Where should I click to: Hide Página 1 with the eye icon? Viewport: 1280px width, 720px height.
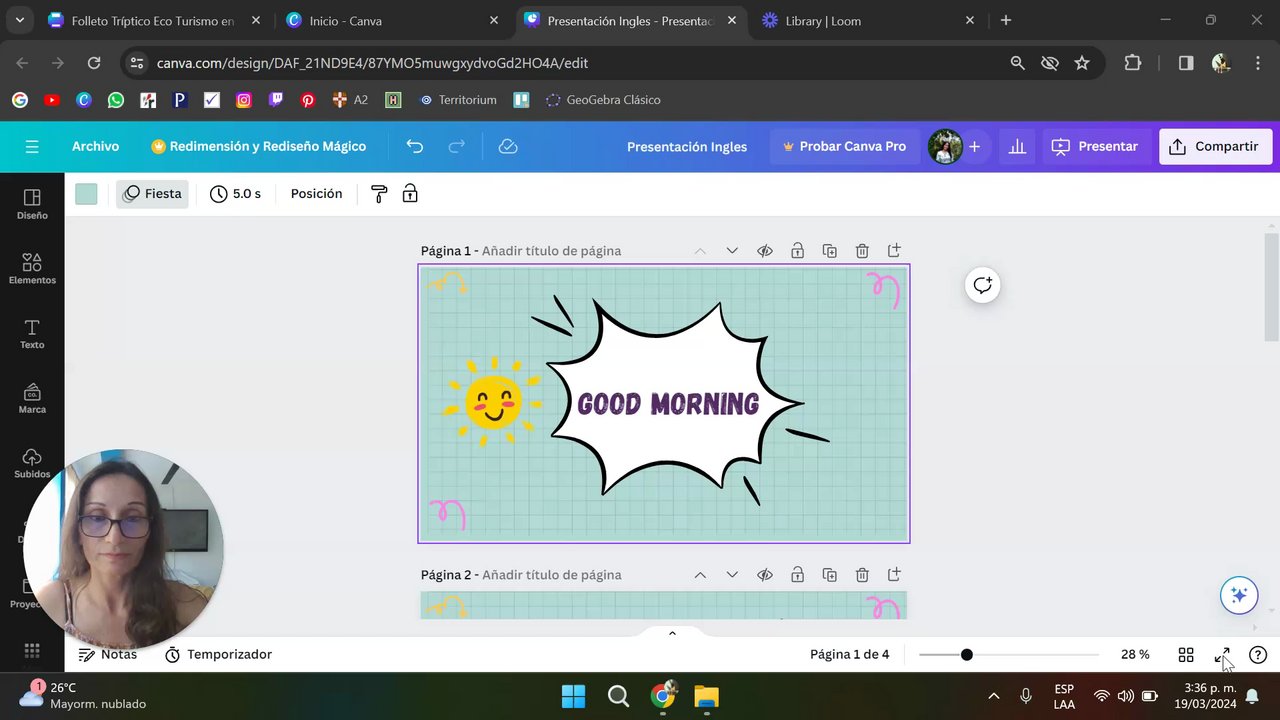coord(765,251)
